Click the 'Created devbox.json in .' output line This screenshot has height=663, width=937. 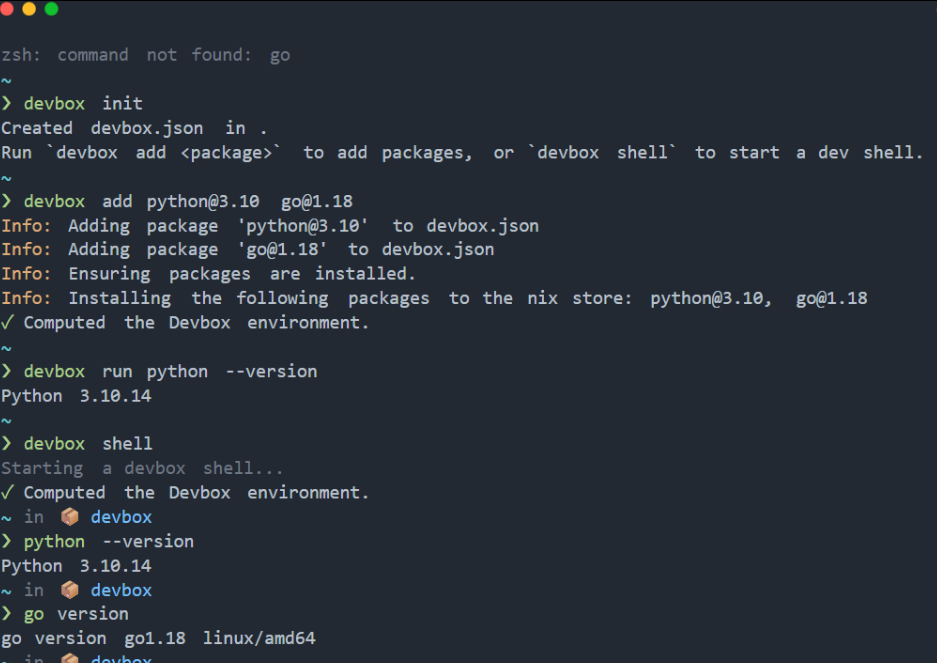pyautogui.click(x=134, y=128)
